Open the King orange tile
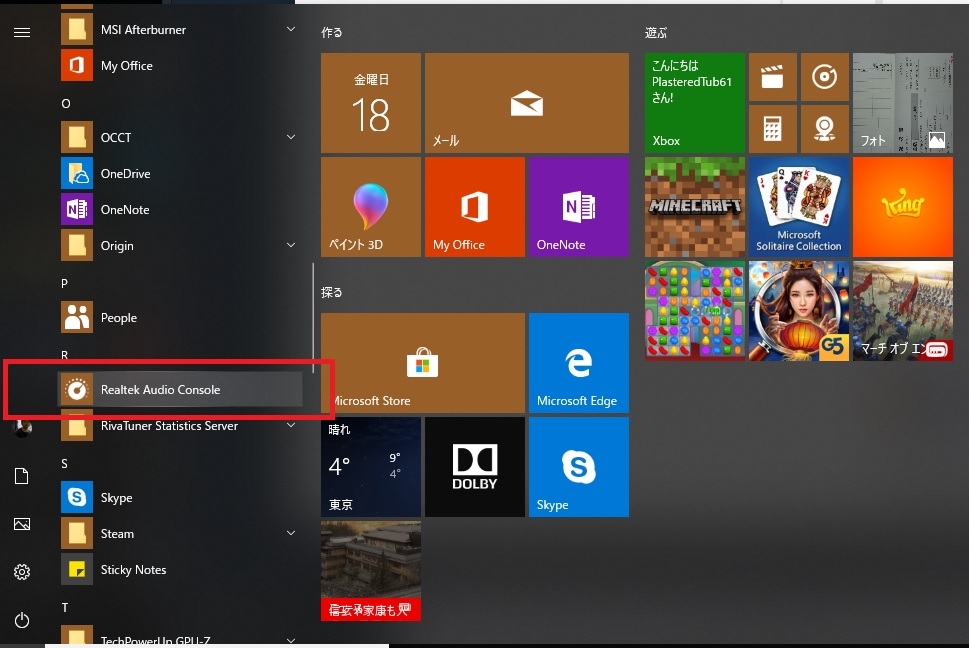969x648 pixels. [x=902, y=207]
